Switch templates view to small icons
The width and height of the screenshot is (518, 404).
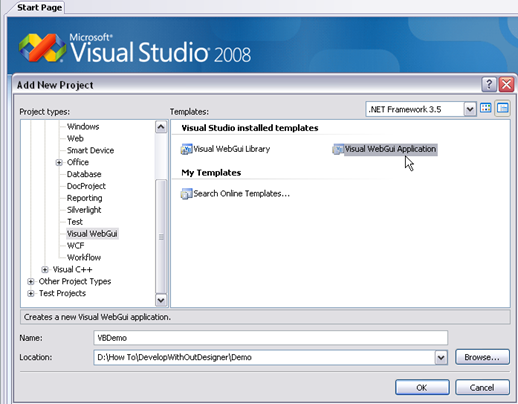502,108
